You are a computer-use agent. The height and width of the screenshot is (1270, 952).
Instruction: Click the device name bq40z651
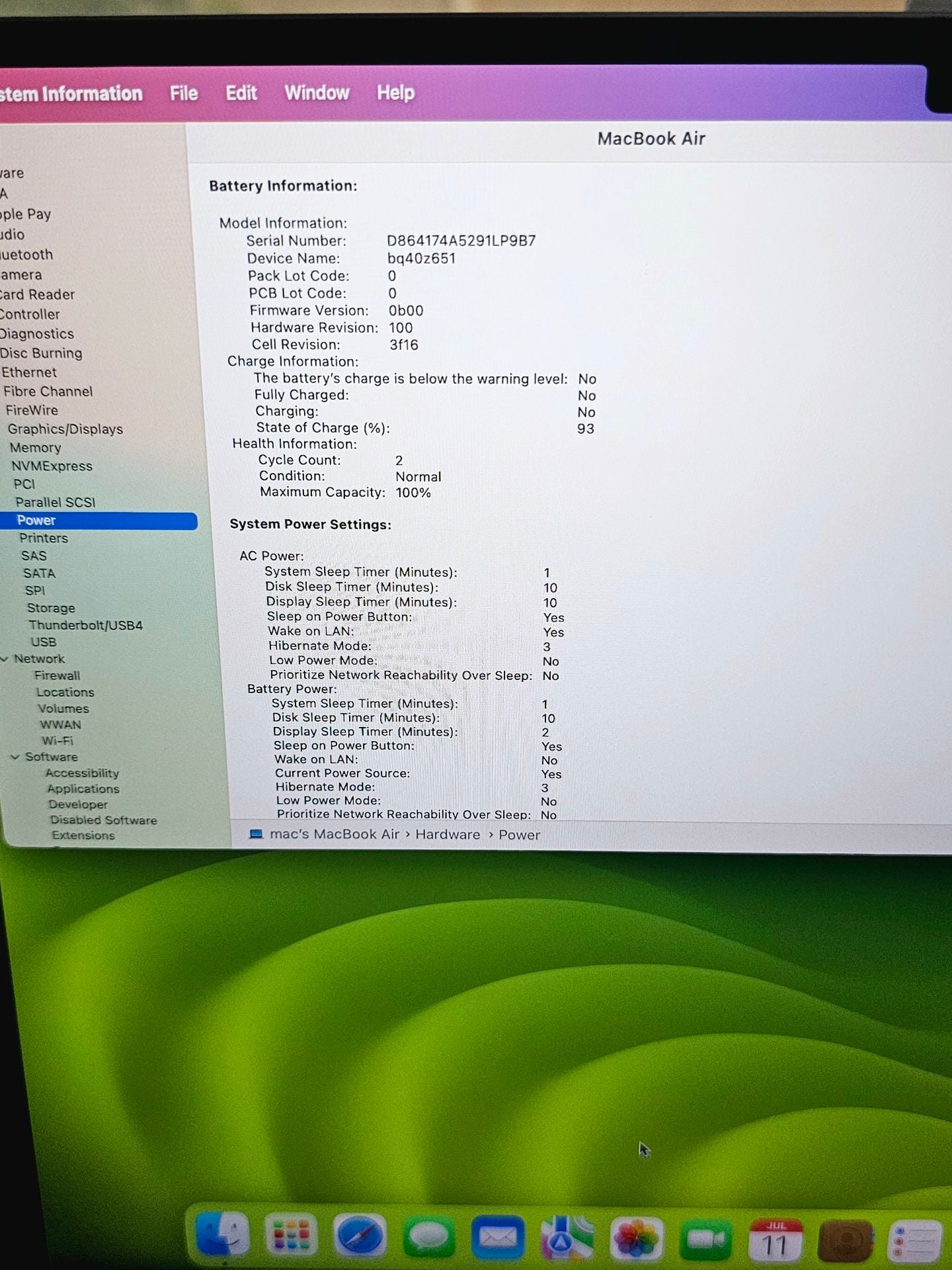coord(422,259)
